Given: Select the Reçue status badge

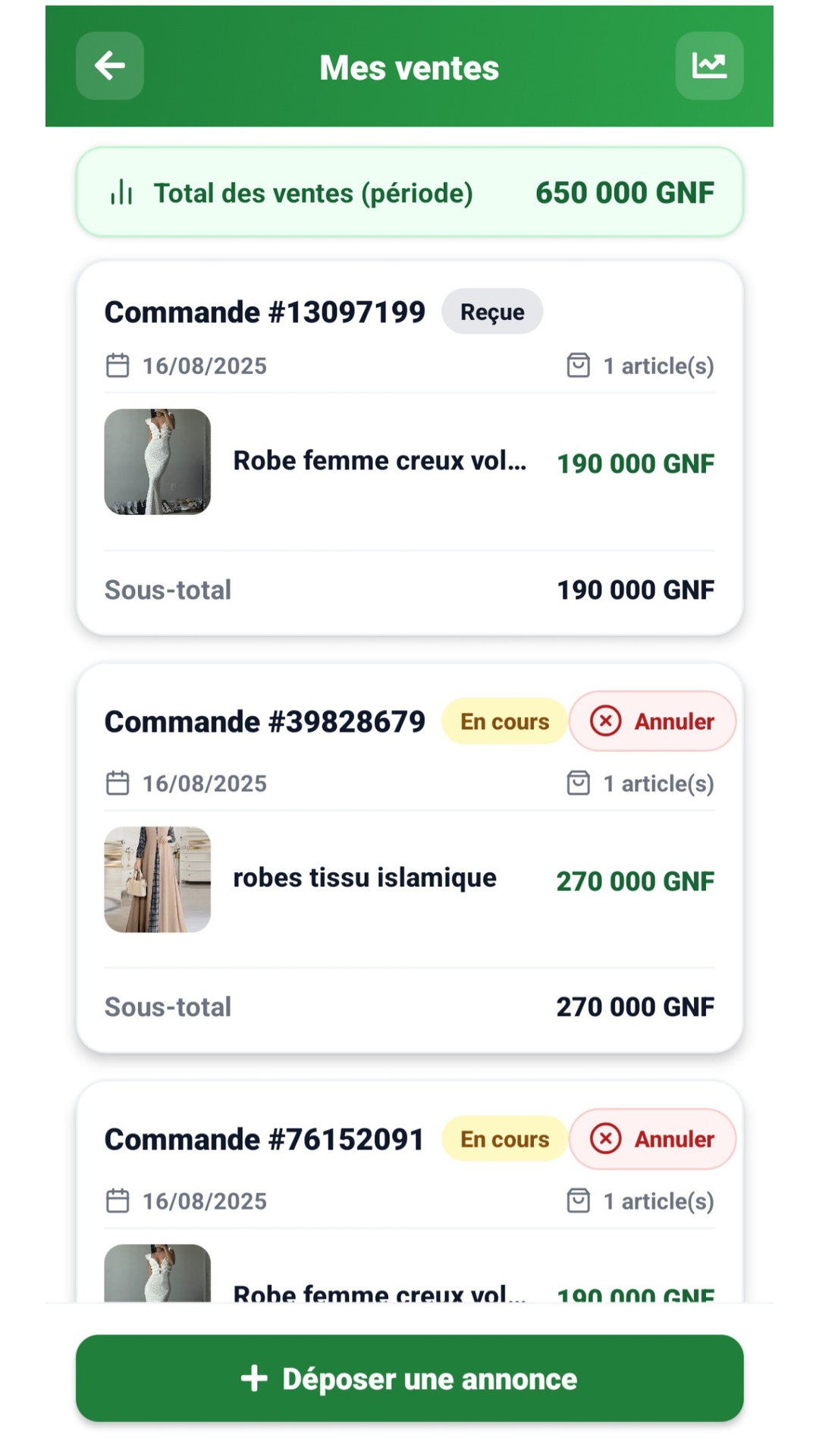Looking at the screenshot, I should pyautogui.click(x=492, y=312).
